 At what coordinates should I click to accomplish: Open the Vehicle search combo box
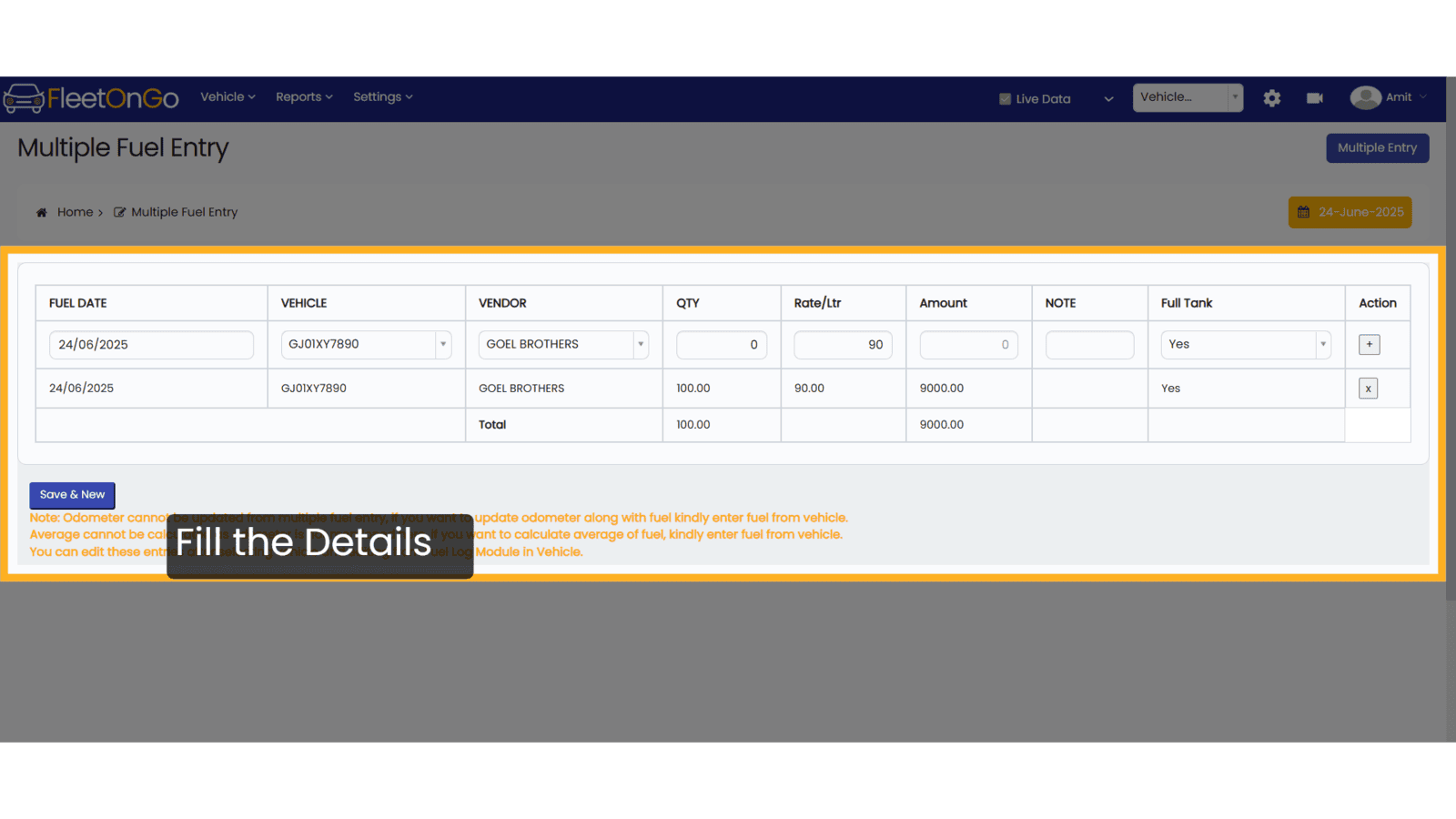(1188, 97)
